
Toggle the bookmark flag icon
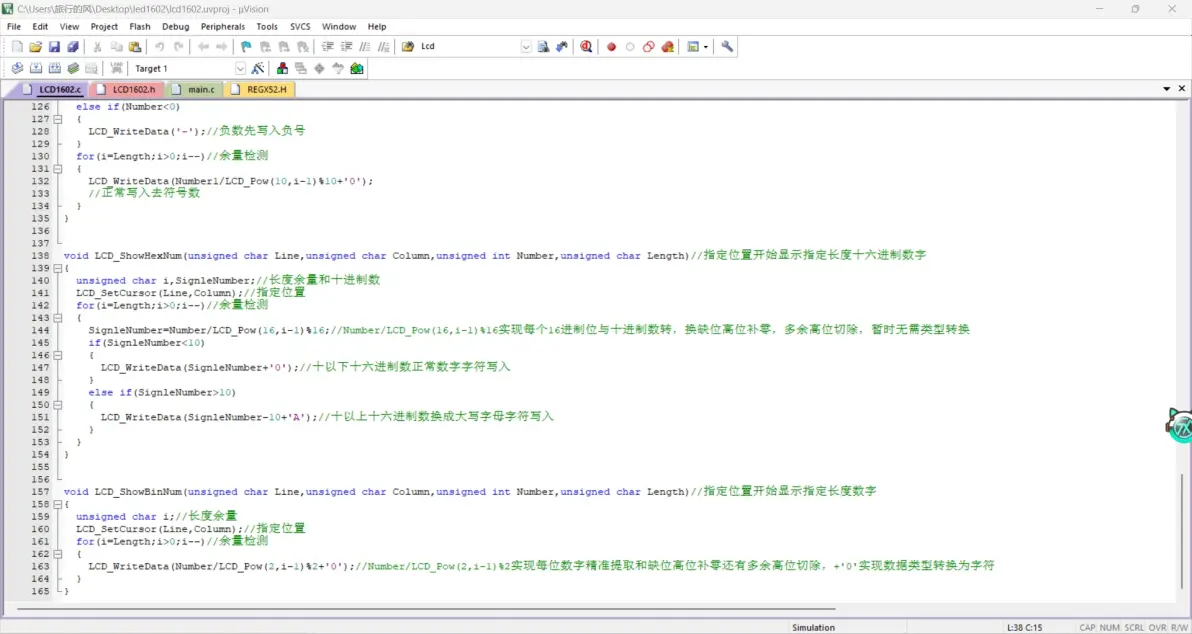(x=246, y=47)
